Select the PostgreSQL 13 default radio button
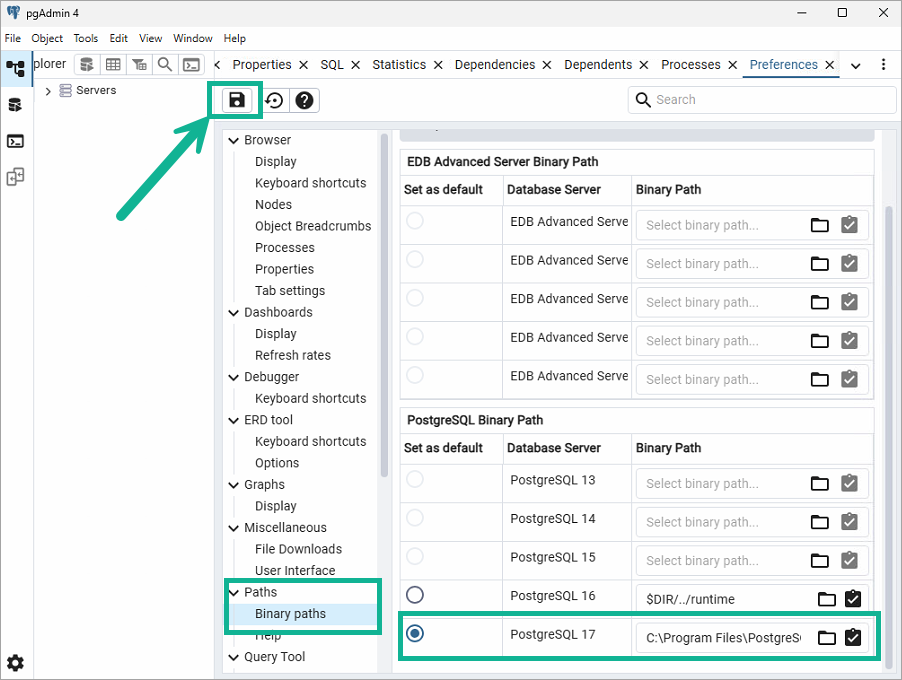The width and height of the screenshot is (902, 680). pos(415,479)
